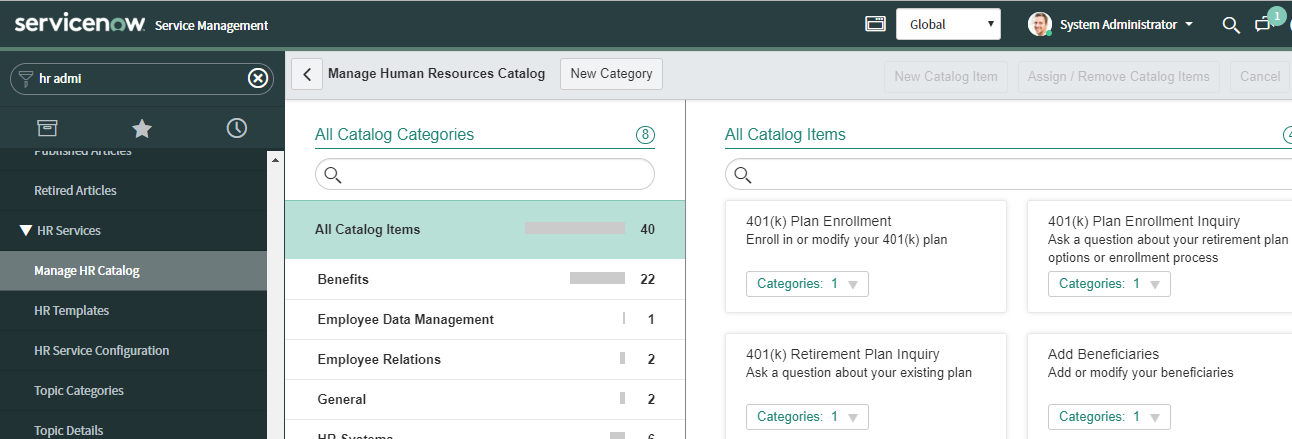Click the All Catalog Categories heading
This screenshot has width=1292, height=439.
394,134
